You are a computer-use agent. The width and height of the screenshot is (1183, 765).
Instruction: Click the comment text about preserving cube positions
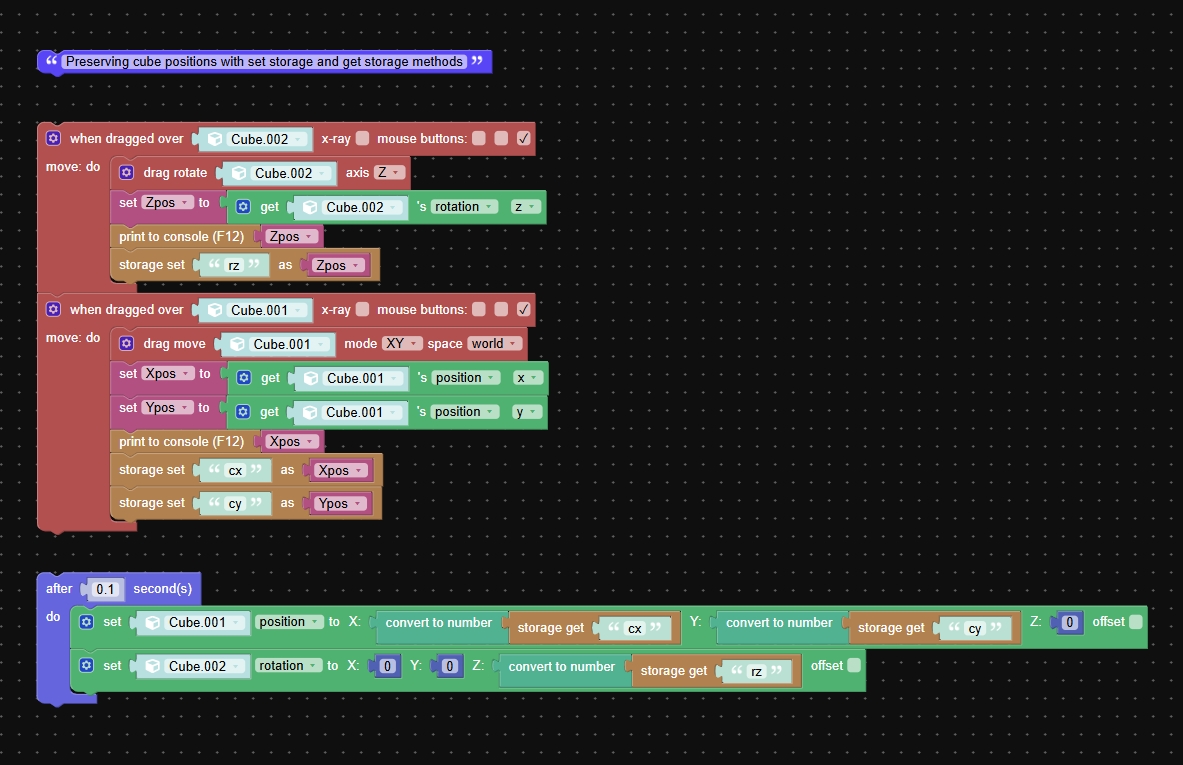(264, 61)
